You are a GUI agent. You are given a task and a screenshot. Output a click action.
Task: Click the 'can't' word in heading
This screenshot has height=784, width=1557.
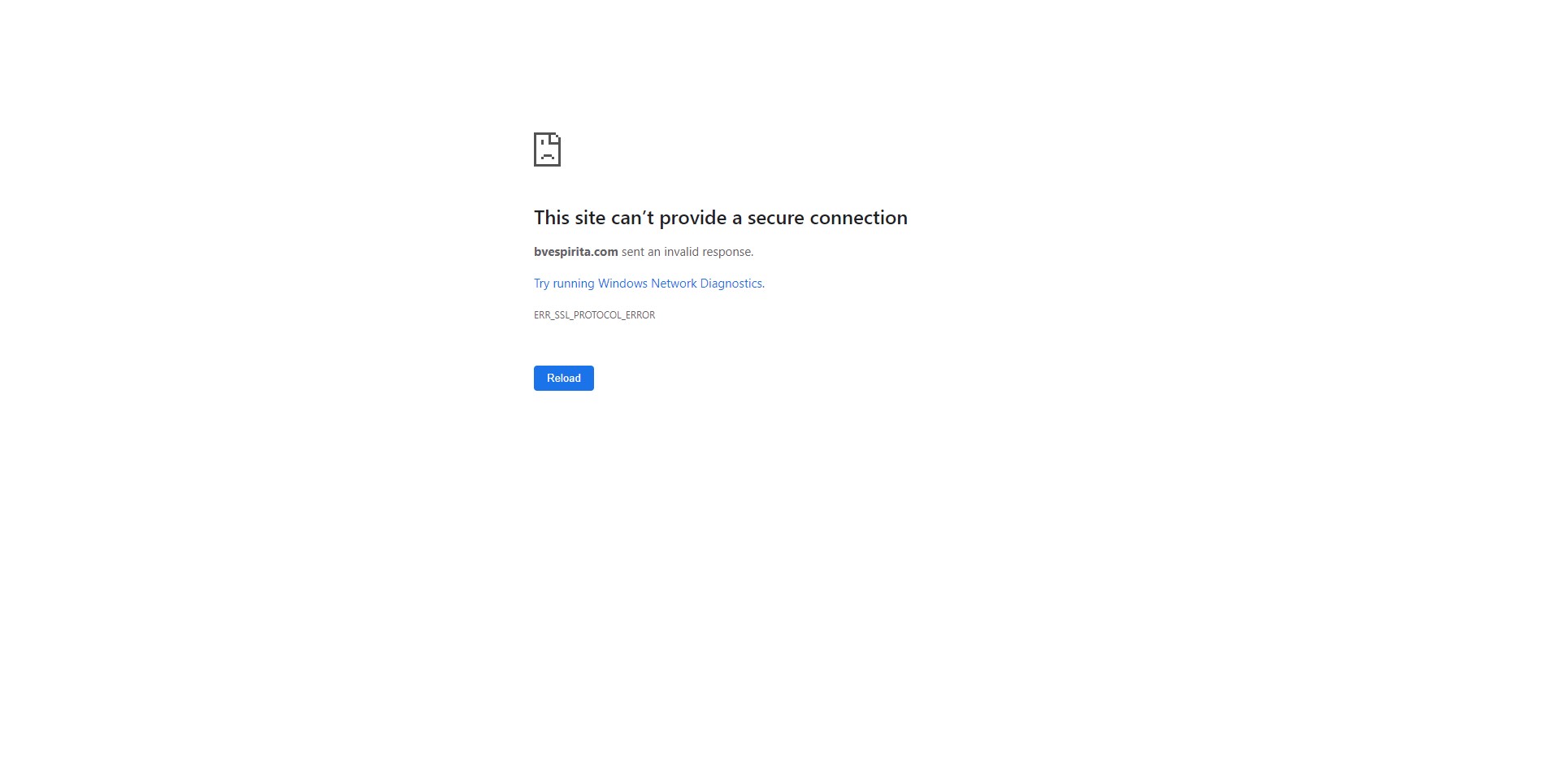point(632,218)
